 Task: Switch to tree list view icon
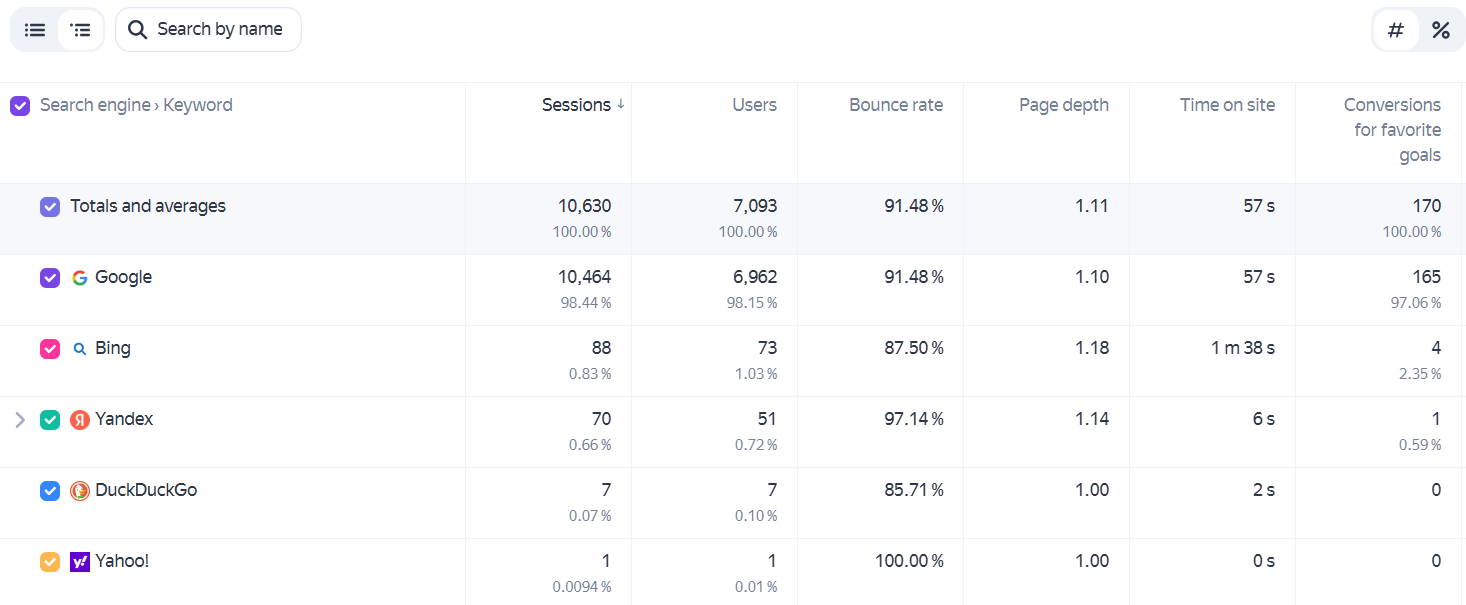pyautogui.click(x=81, y=30)
